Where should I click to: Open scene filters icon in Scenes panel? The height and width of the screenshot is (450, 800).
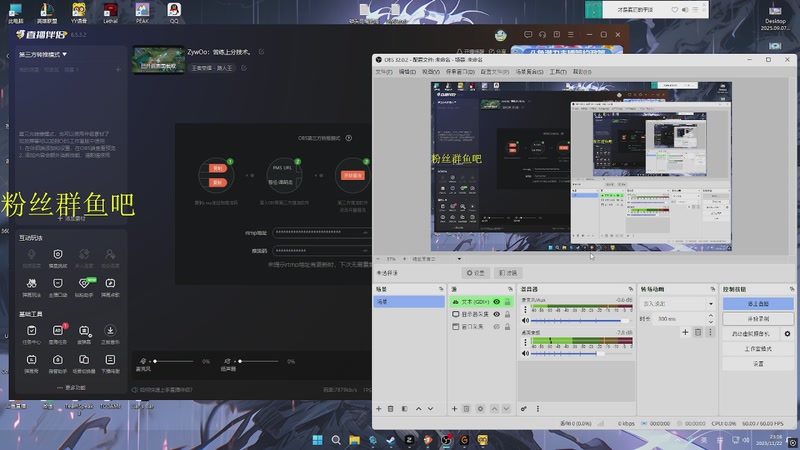[x=405, y=409]
